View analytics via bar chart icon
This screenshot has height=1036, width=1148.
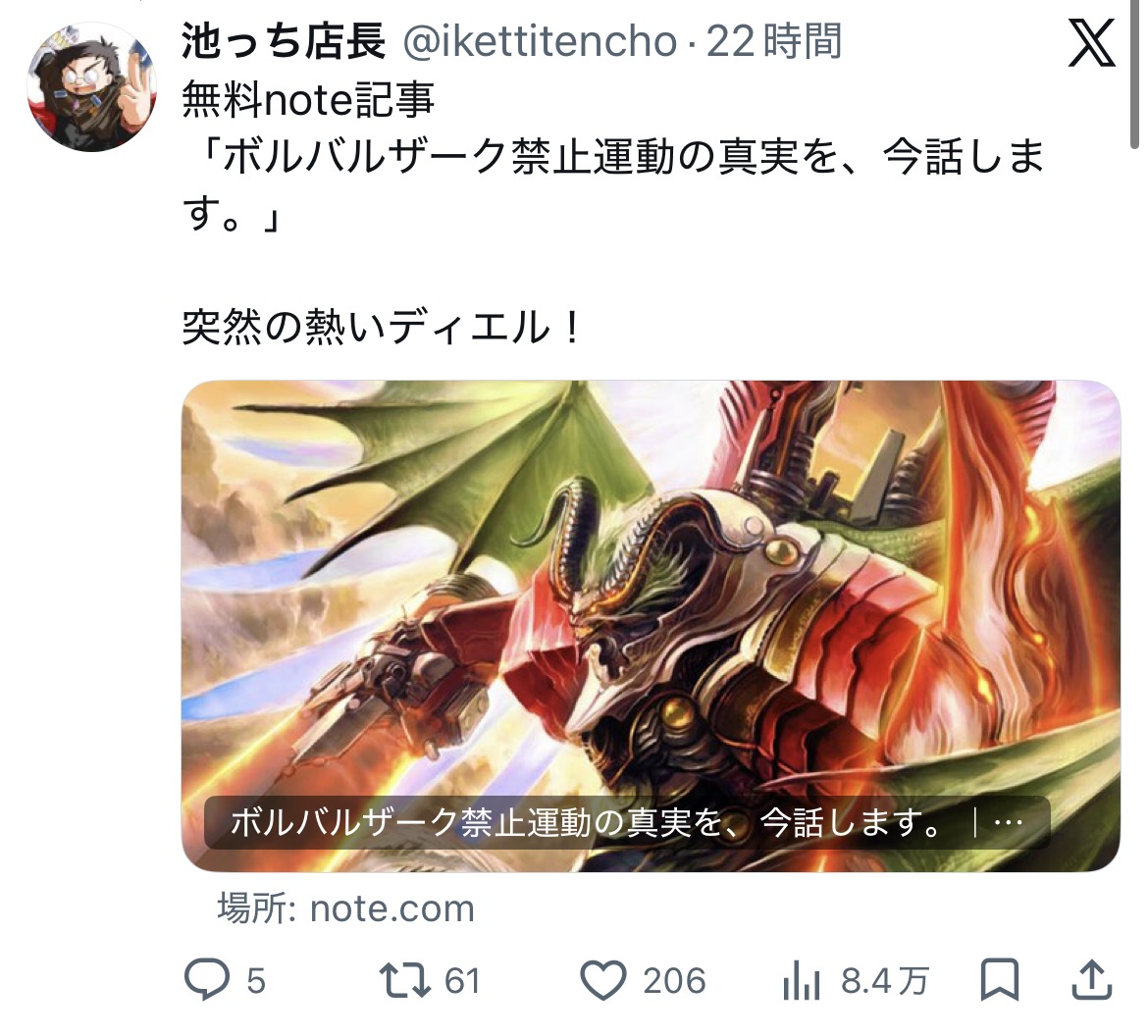[802, 980]
